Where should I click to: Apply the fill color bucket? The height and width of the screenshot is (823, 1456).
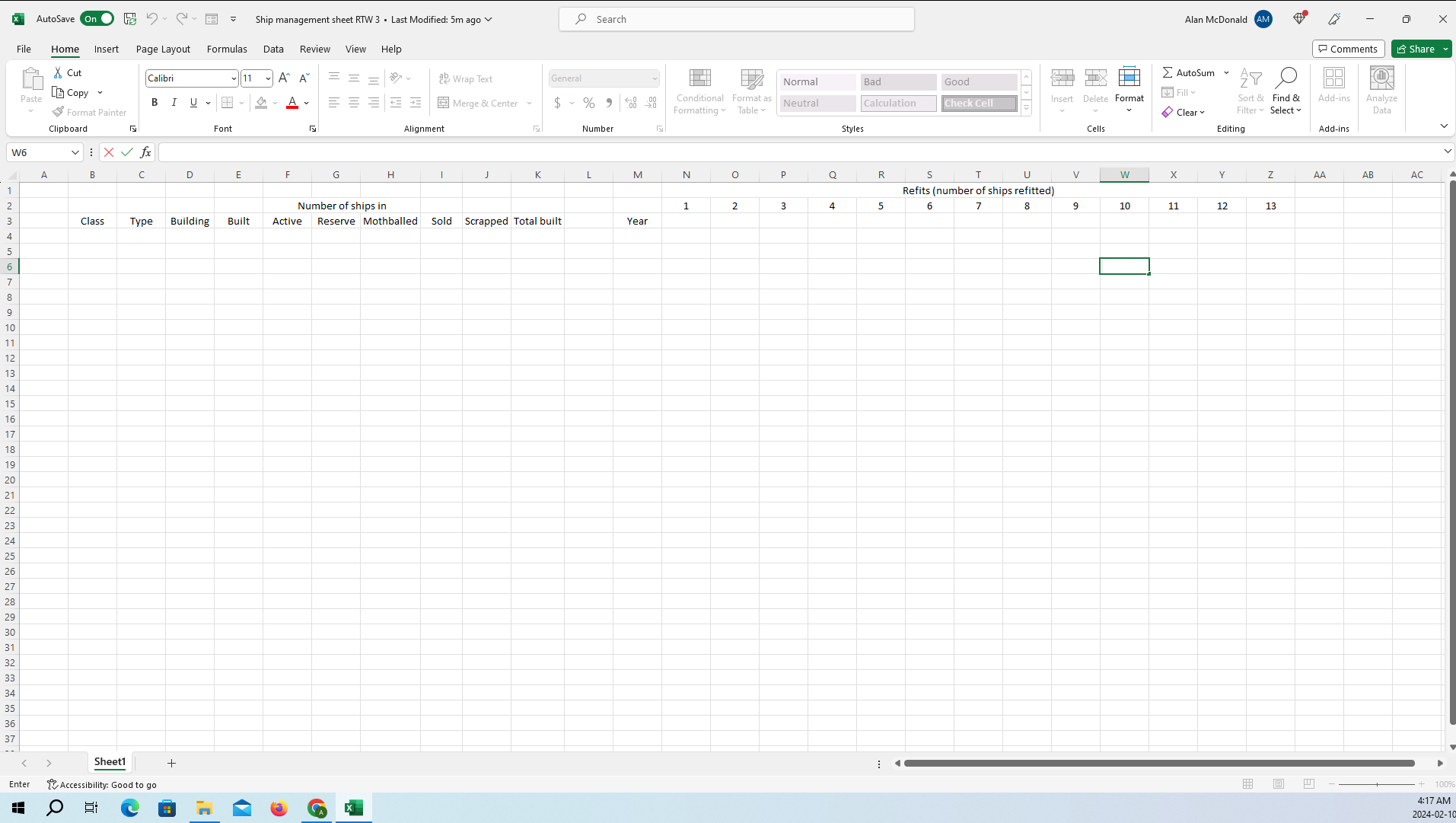pyautogui.click(x=261, y=103)
